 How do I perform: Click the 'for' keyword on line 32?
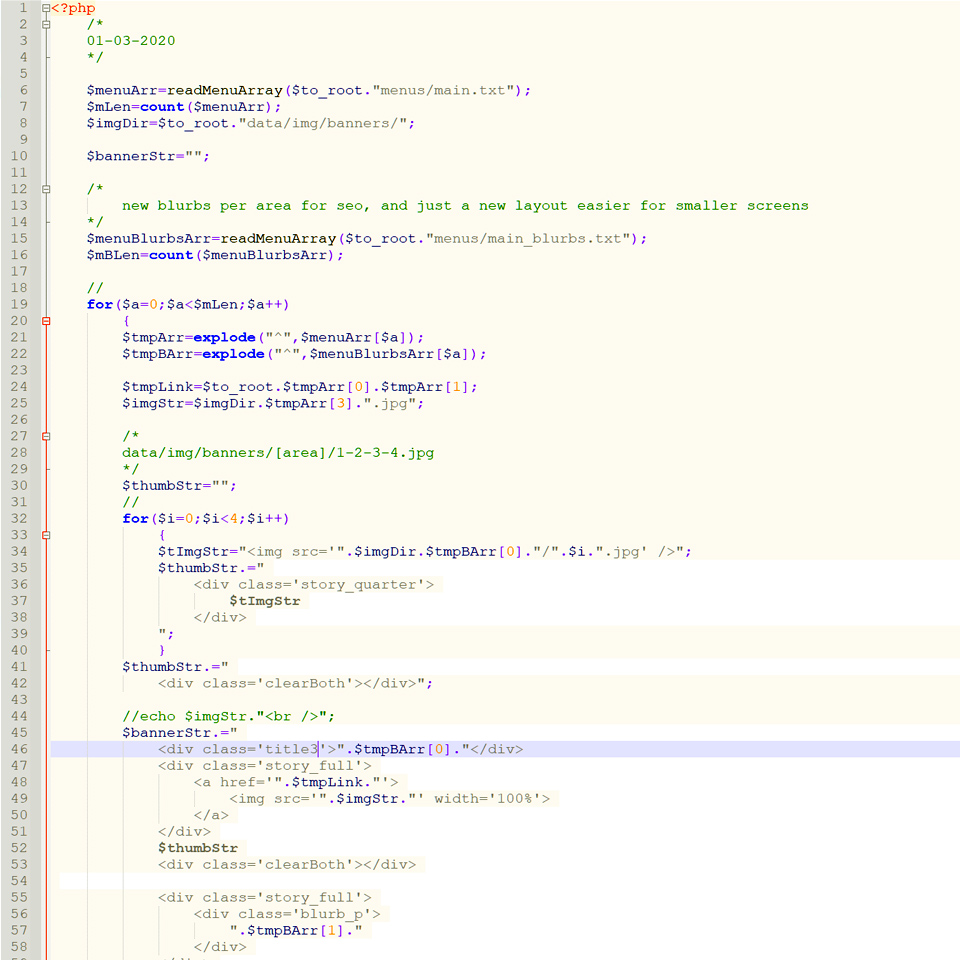tap(135, 519)
